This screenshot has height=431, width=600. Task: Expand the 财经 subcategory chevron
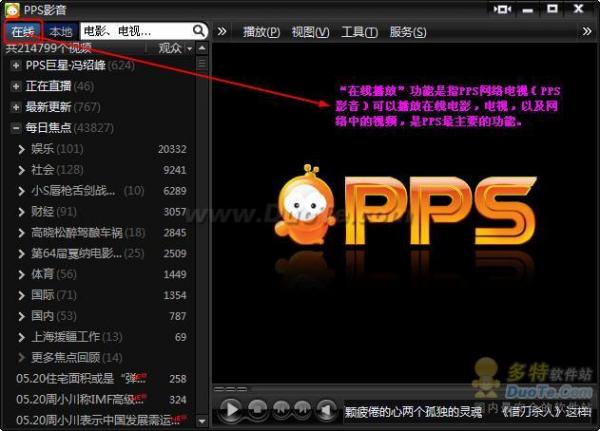click(21, 212)
